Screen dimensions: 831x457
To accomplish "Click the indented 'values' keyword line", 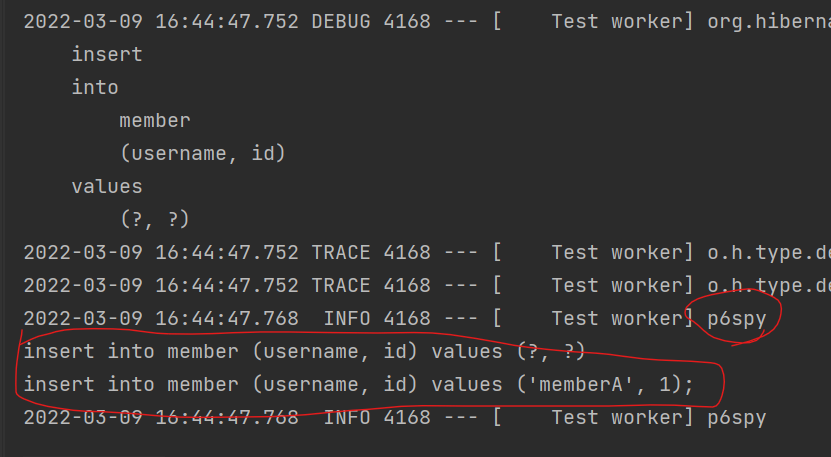I will [107, 186].
